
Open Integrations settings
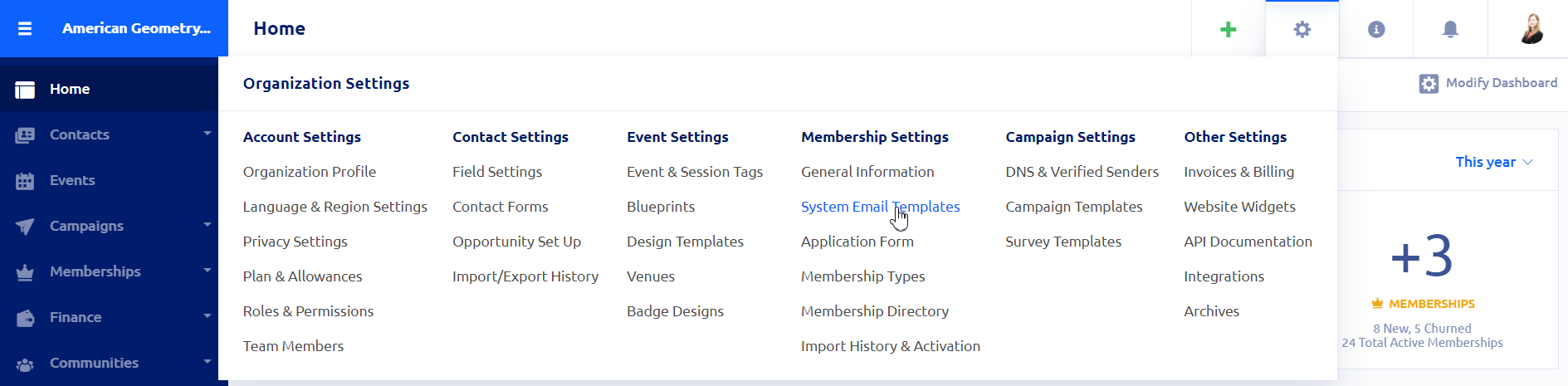coord(1224,276)
